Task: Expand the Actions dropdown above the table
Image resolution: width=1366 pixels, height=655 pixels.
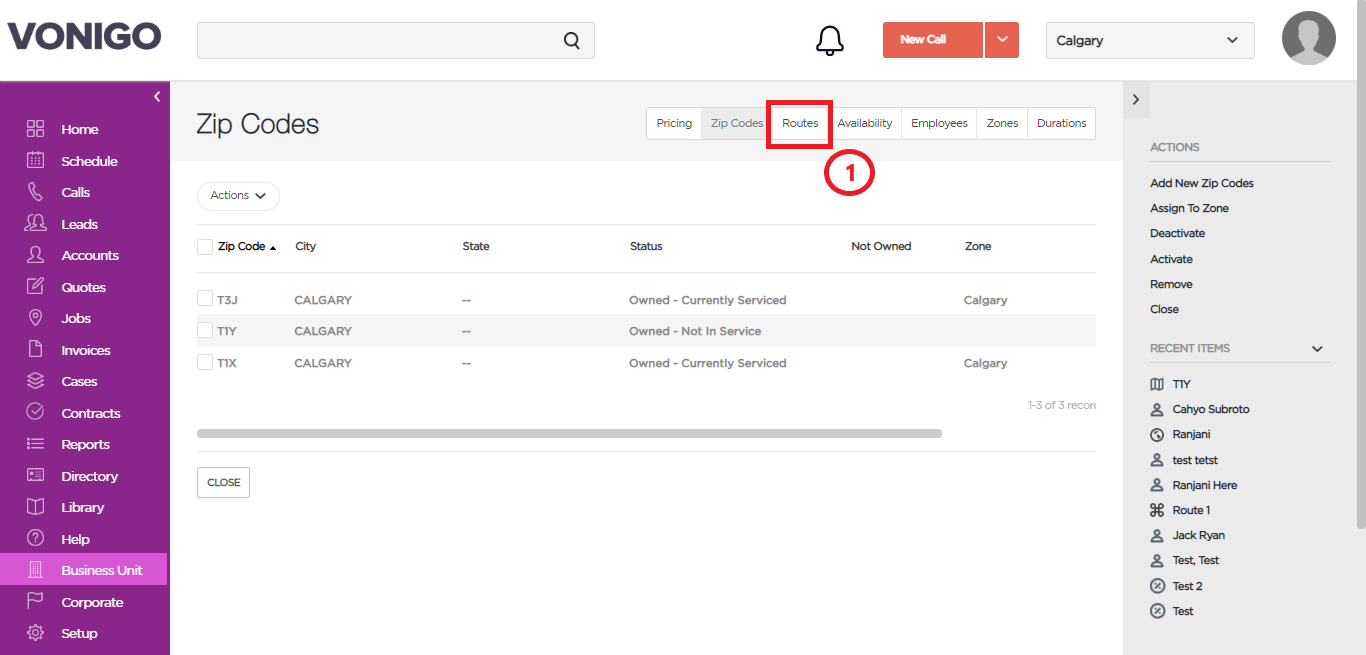Action: click(238, 196)
